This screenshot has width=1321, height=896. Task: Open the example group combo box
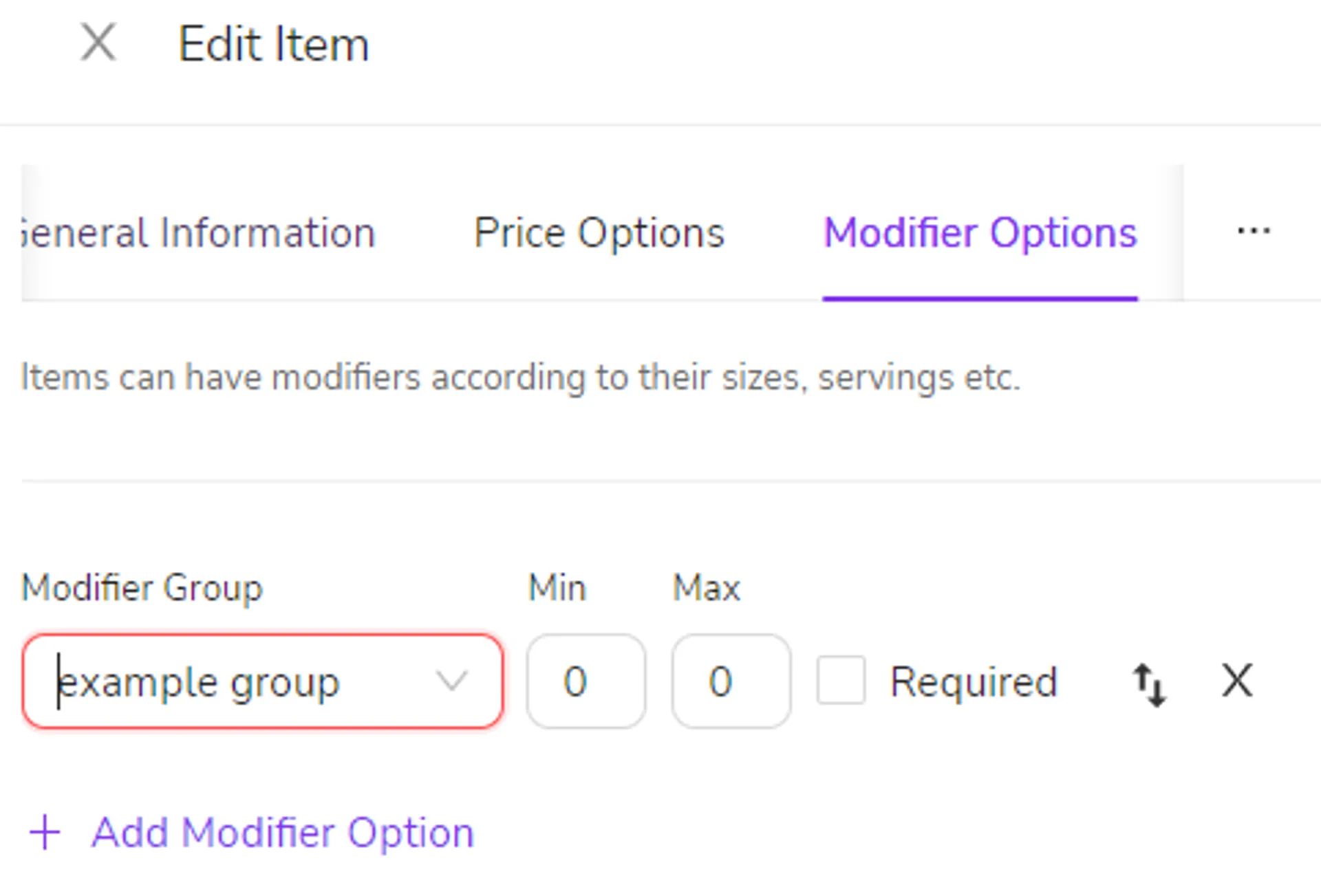(263, 681)
